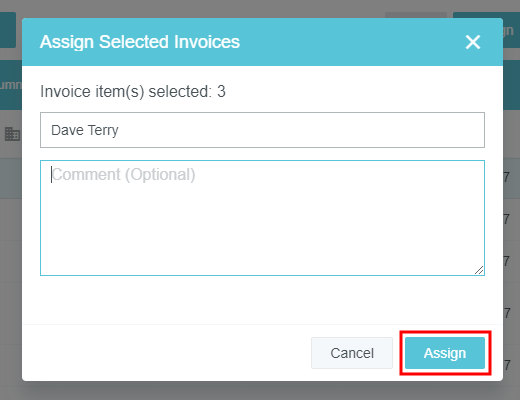
Task: Click the partially hidden teal button top left
Action: [x=8, y=30]
